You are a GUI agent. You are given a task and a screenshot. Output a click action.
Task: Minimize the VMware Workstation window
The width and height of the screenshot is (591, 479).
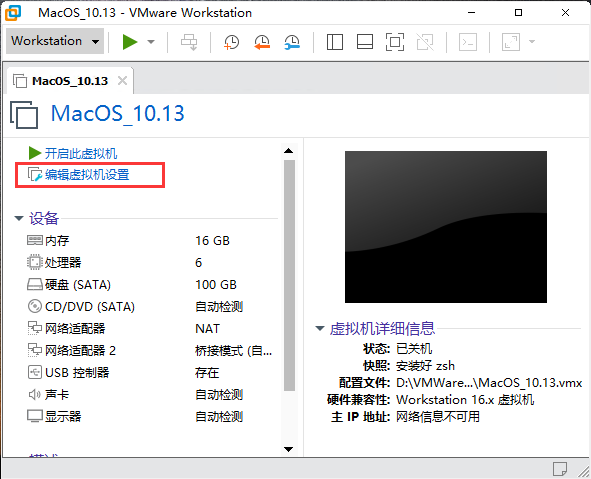click(x=472, y=12)
